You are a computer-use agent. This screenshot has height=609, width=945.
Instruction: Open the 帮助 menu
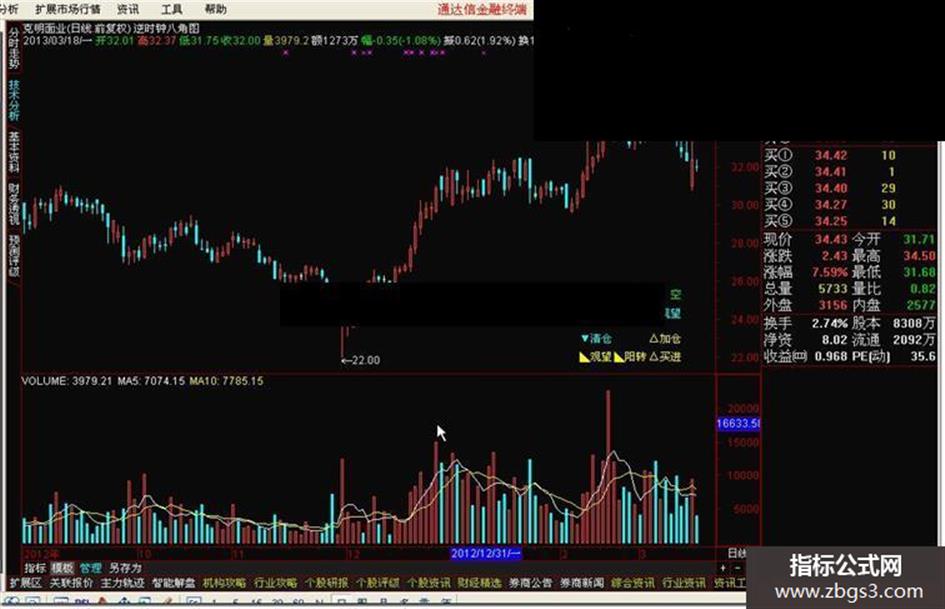(x=216, y=10)
